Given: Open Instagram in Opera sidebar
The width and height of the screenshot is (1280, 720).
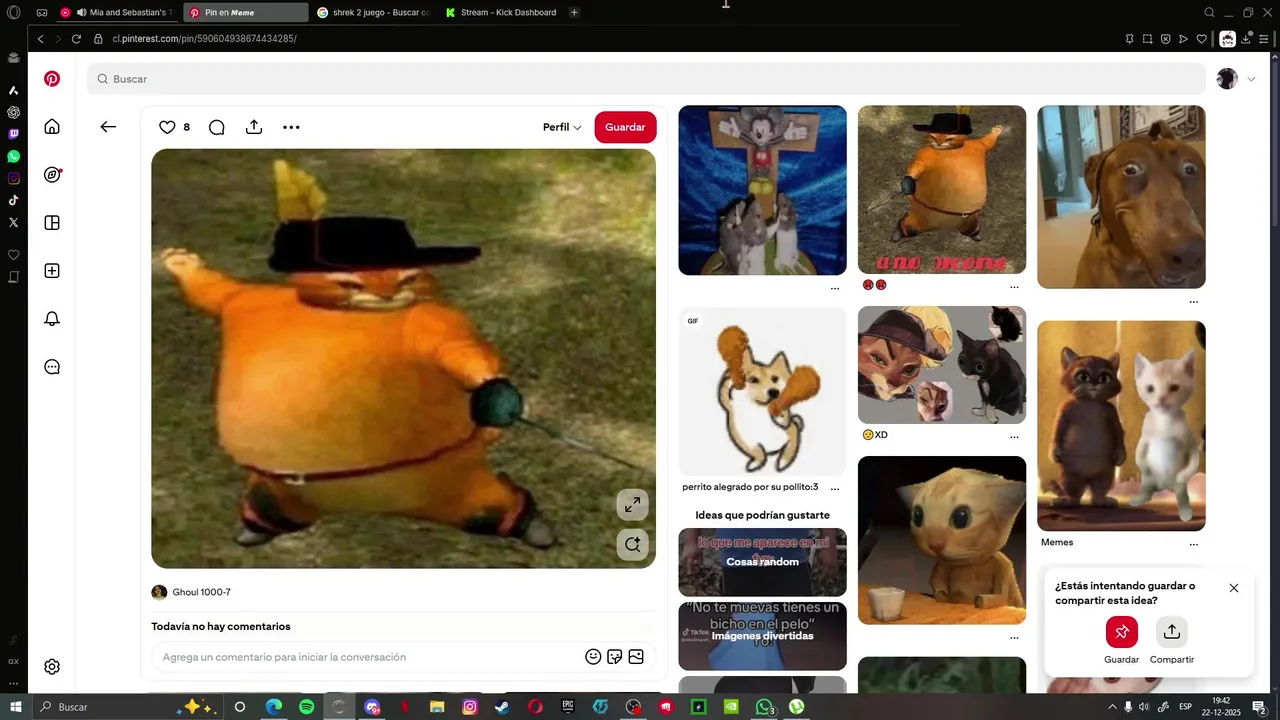Looking at the screenshot, I should point(13,178).
